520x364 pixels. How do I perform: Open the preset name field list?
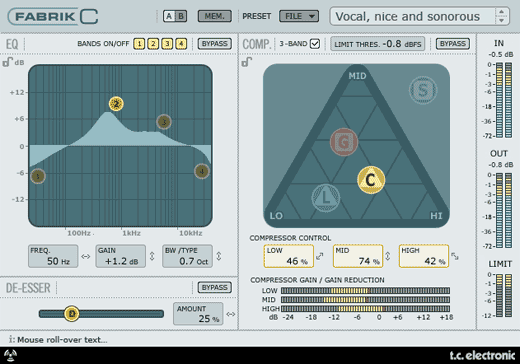click(x=413, y=16)
